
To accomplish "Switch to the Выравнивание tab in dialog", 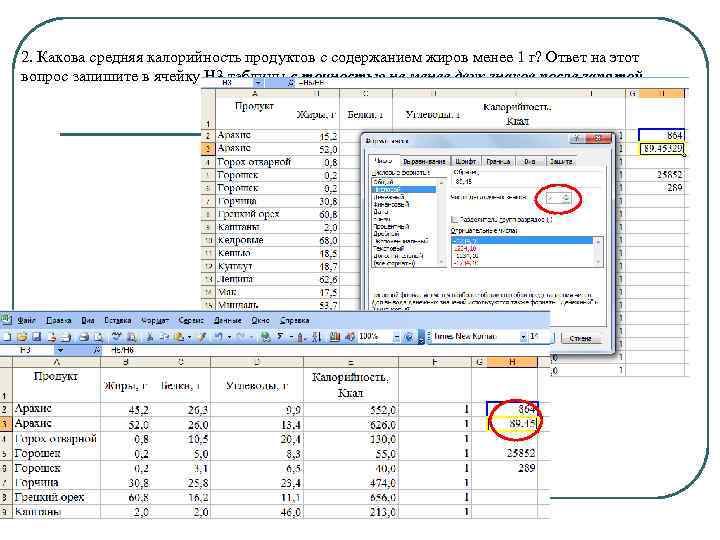I will tap(424, 162).
